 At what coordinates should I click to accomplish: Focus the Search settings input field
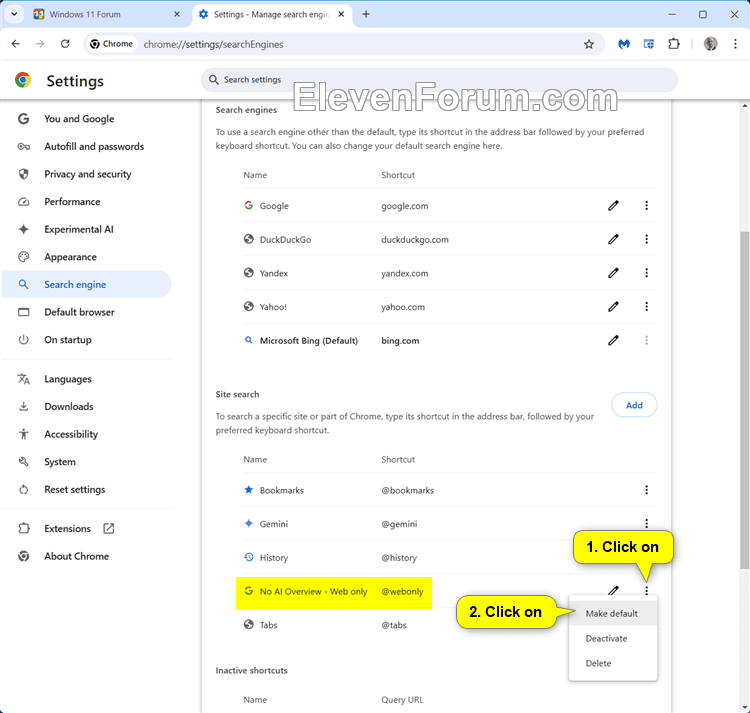(439, 80)
